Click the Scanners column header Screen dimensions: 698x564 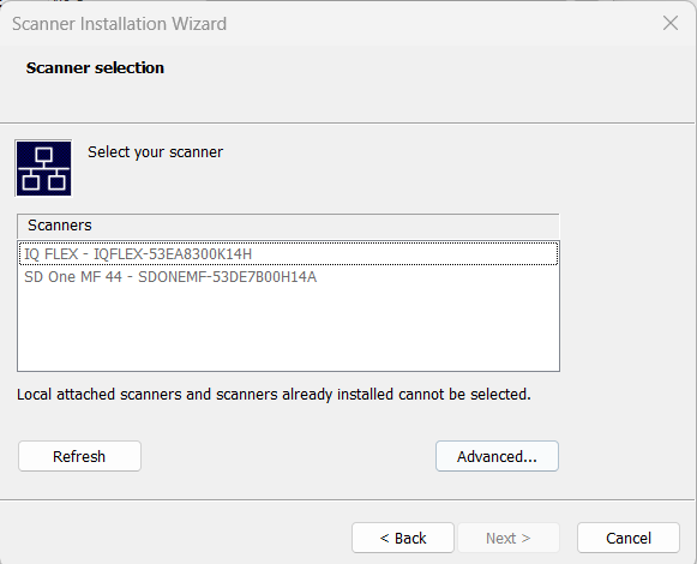60,225
